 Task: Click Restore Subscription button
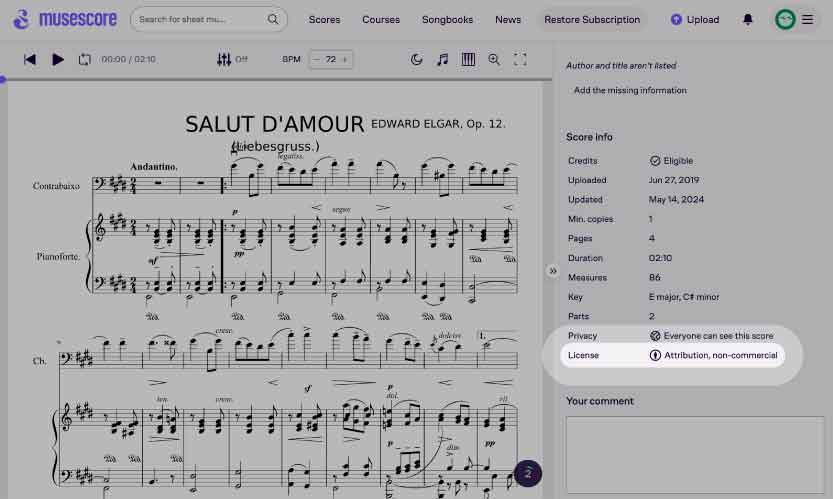(591, 20)
